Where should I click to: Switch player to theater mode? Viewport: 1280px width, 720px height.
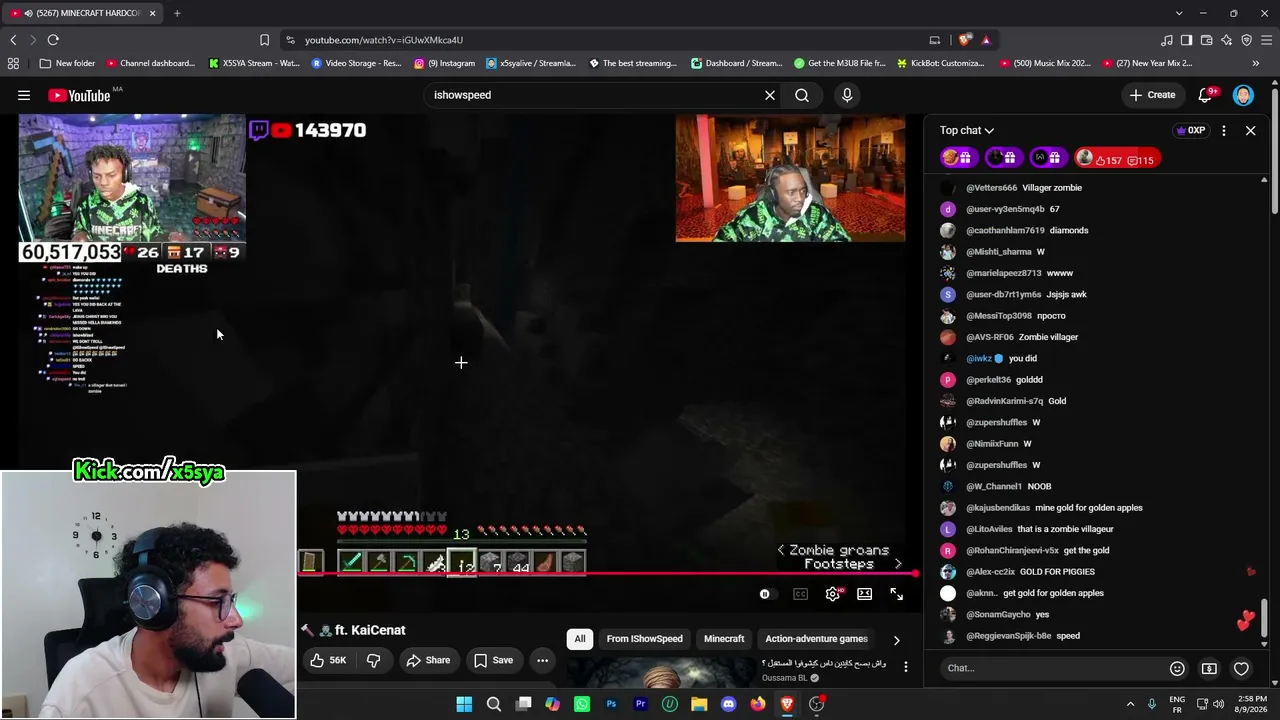click(865, 594)
